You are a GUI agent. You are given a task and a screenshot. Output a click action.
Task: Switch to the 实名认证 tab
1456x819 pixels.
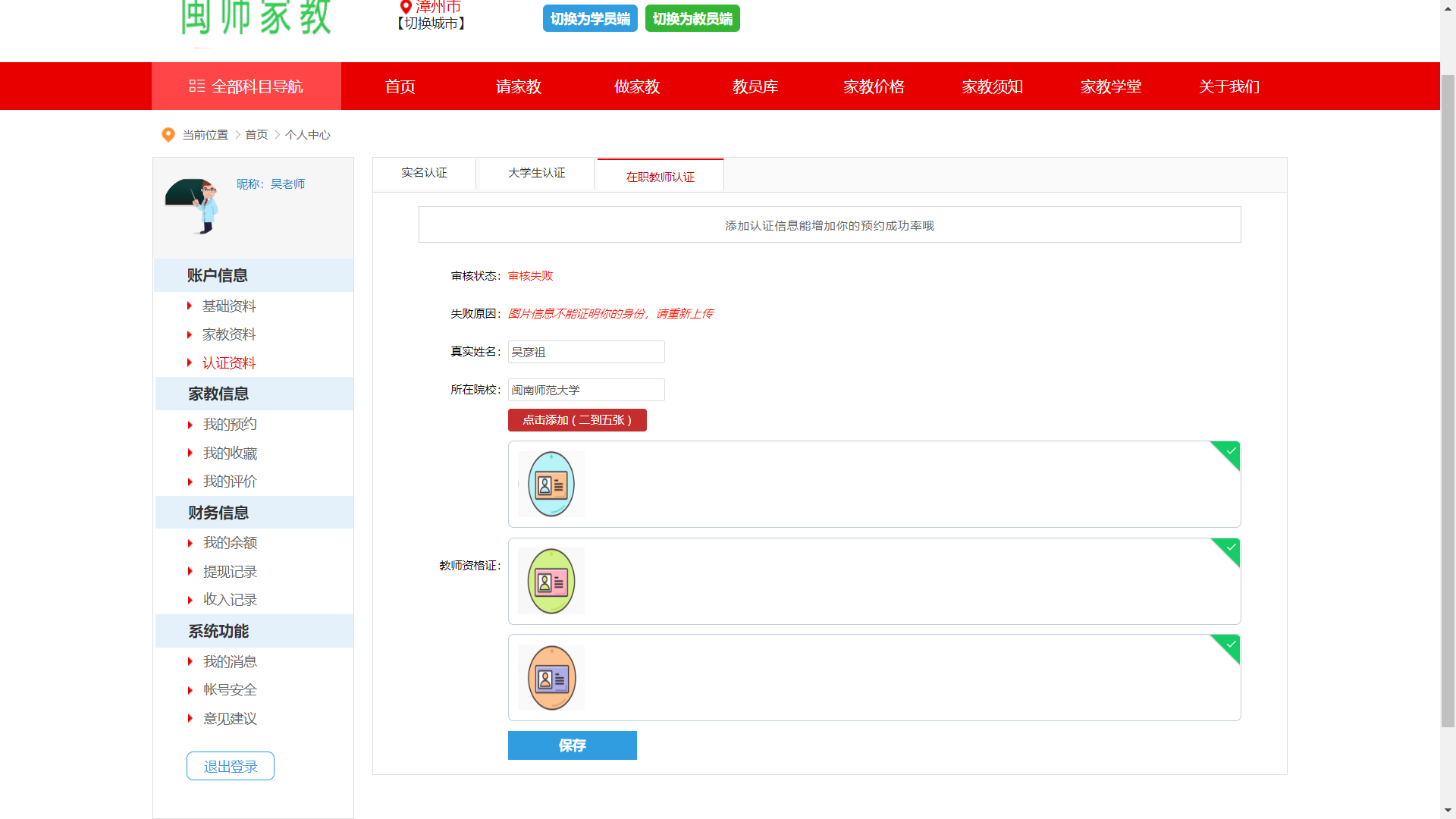click(424, 174)
